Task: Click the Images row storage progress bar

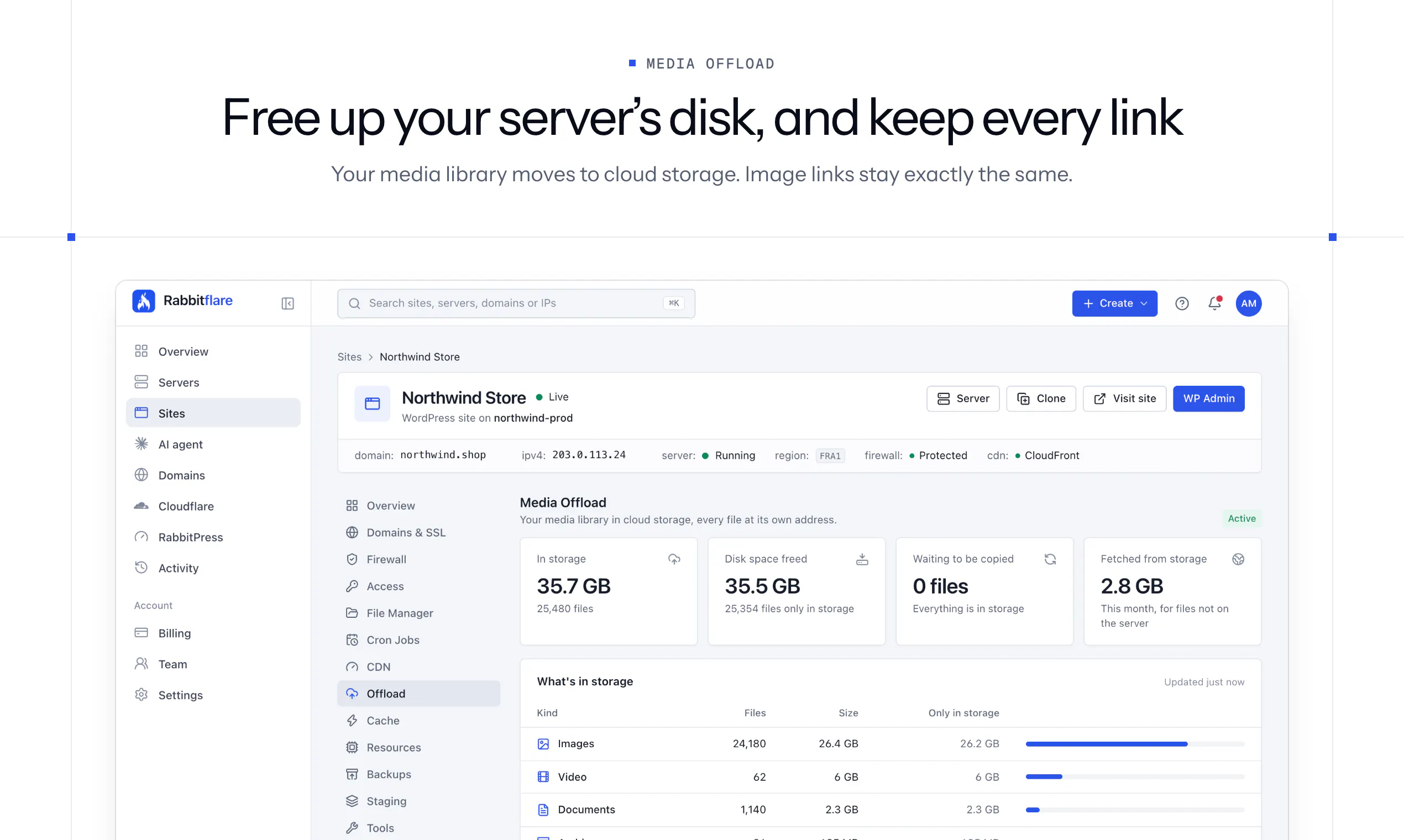Action: pos(1134,744)
